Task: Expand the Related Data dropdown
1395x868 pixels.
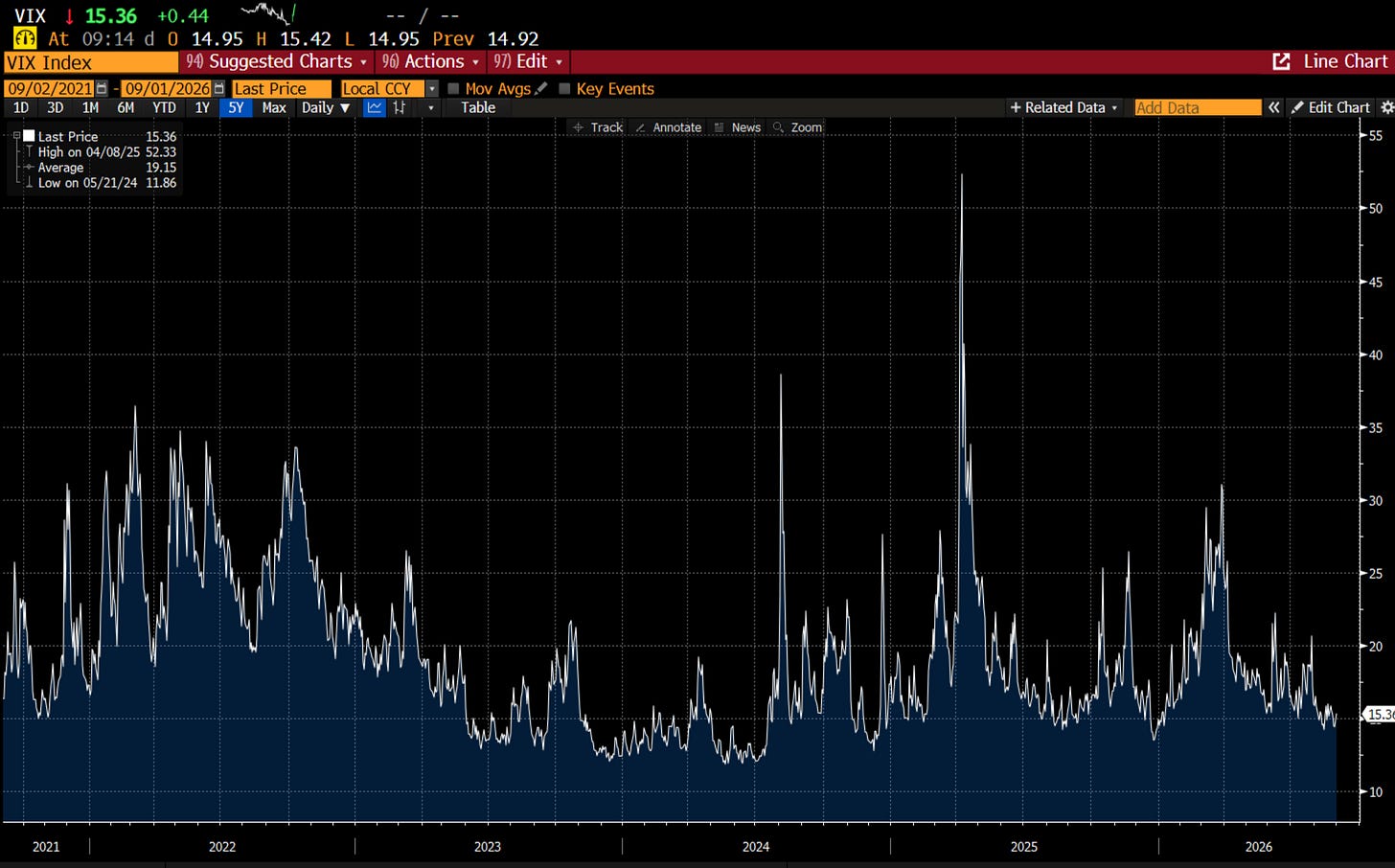Action: click(1063, 107)
